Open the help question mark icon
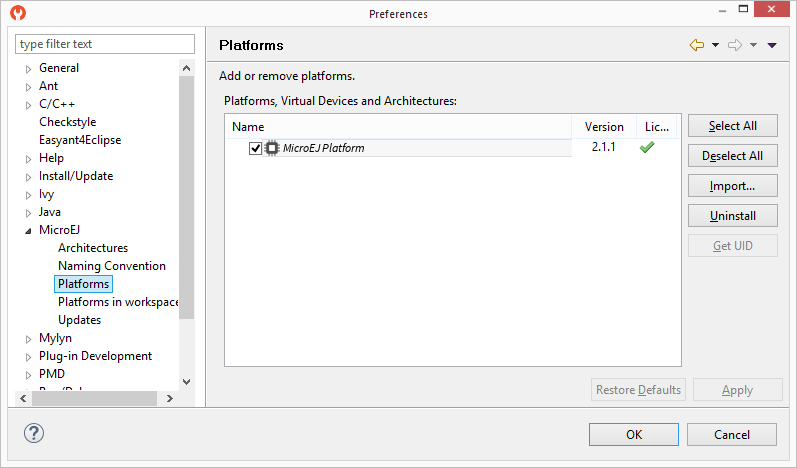 pyautogui.click(x=34, y=433)
